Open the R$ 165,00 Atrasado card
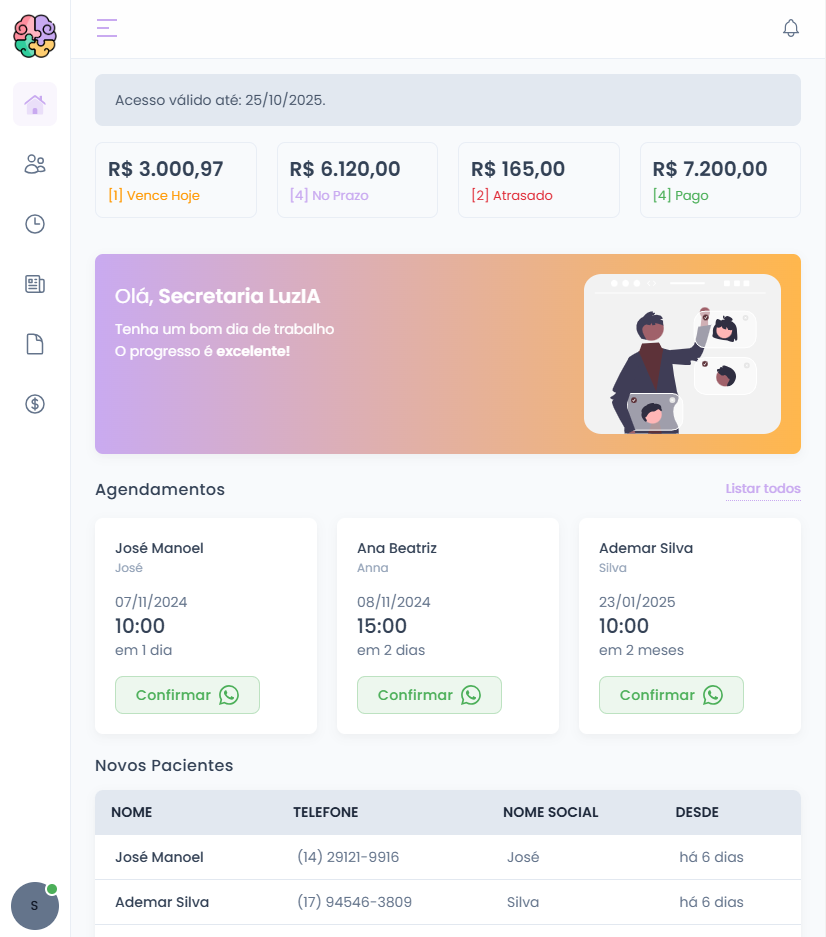The image size is (826, 937). pyautogui.click(x=539, y=180)
